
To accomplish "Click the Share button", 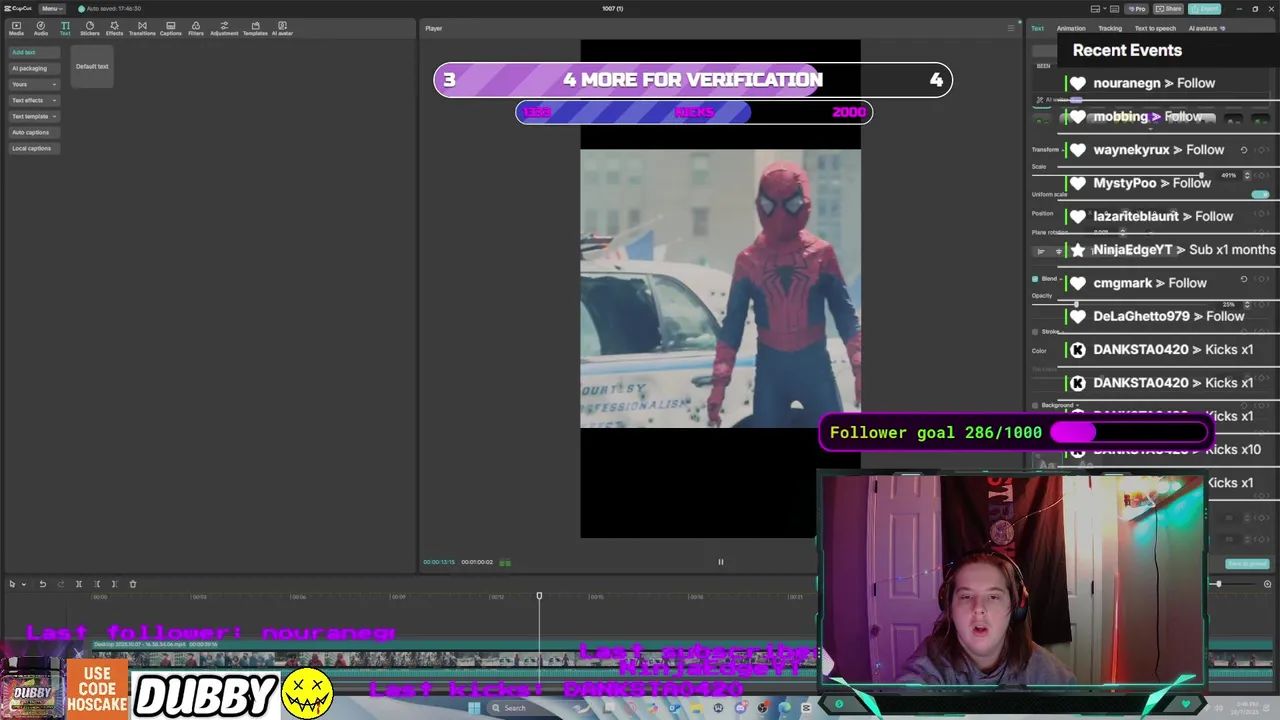I will tap(1168, 8).
